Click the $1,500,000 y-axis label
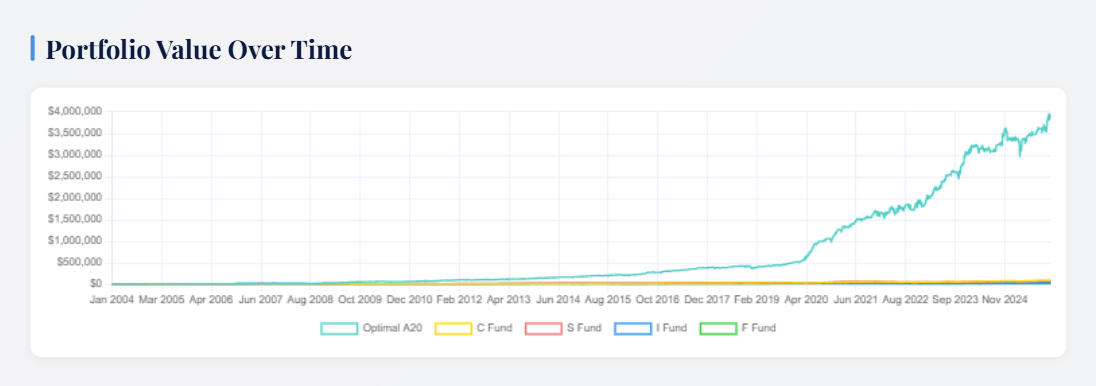Image resolution: width=1096 pixels, height=386 pixels. [75, 220]
